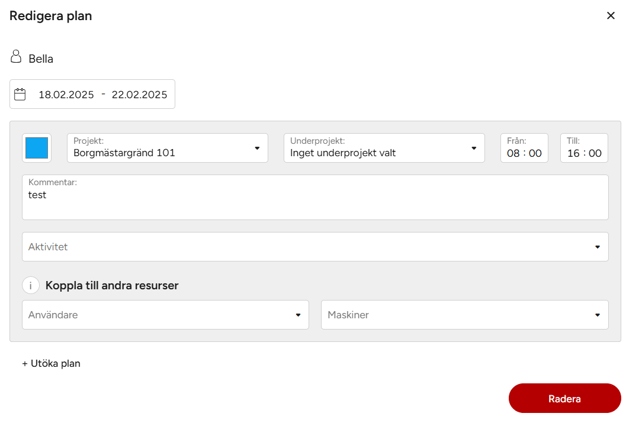Click the name Bella
626x423 pixels.
pos(41,59)
